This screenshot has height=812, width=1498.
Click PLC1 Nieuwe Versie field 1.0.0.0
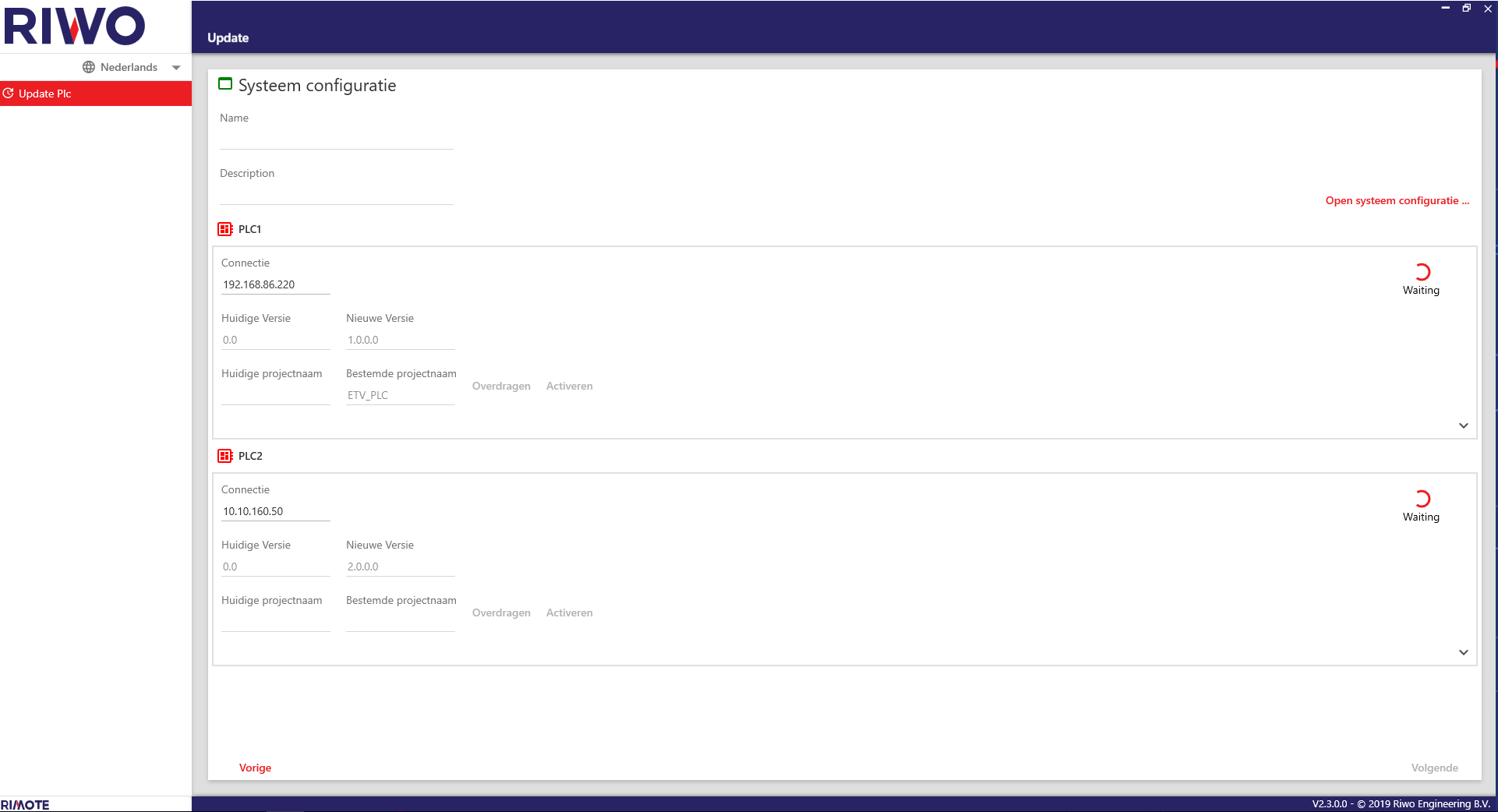401,340
